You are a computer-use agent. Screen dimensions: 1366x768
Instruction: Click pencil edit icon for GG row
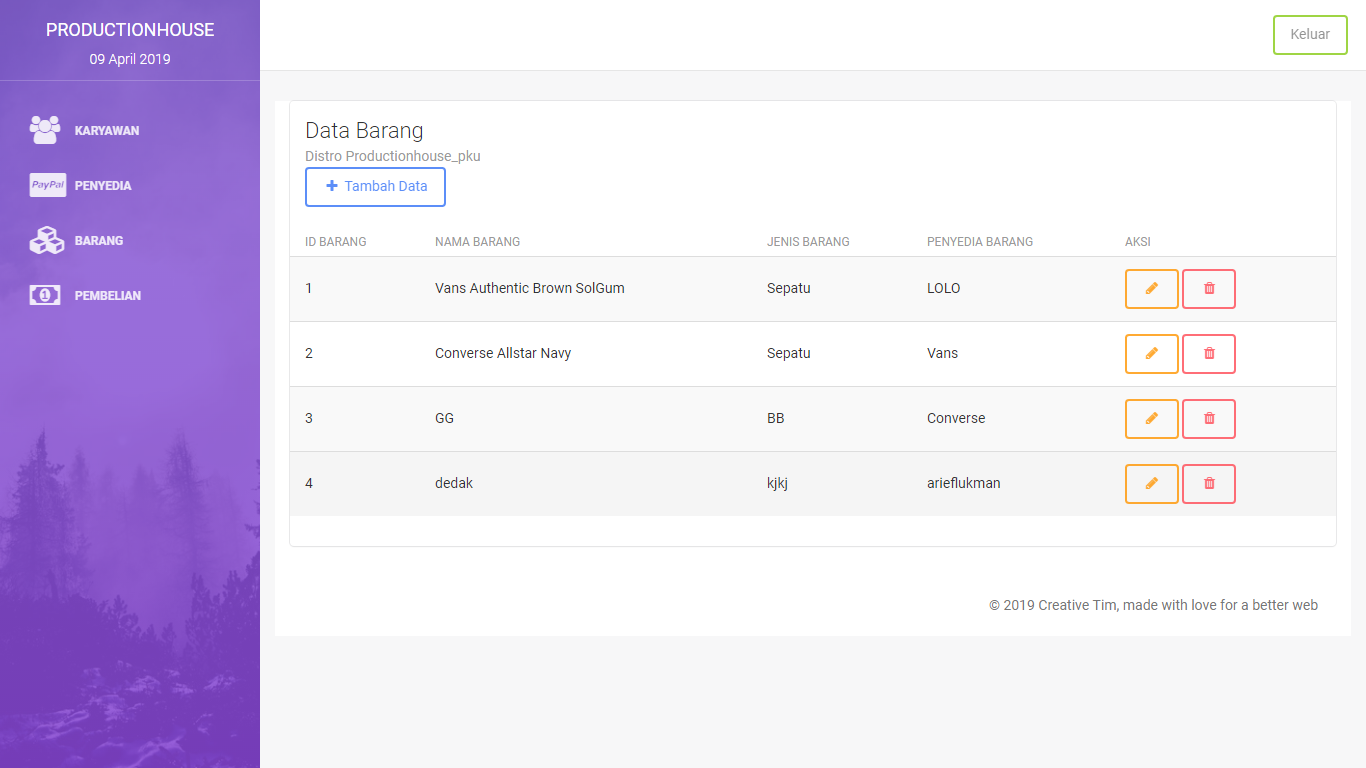(x=1151, y=419)
